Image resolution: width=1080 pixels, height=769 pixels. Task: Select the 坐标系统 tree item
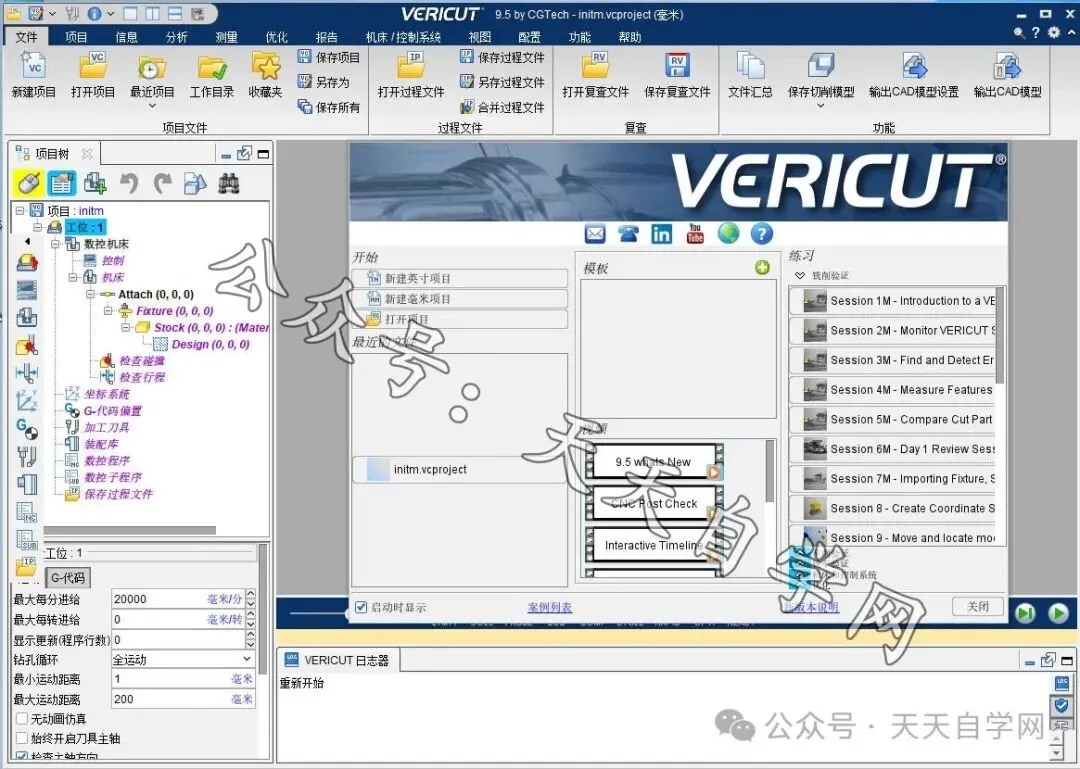pos(107,394)
